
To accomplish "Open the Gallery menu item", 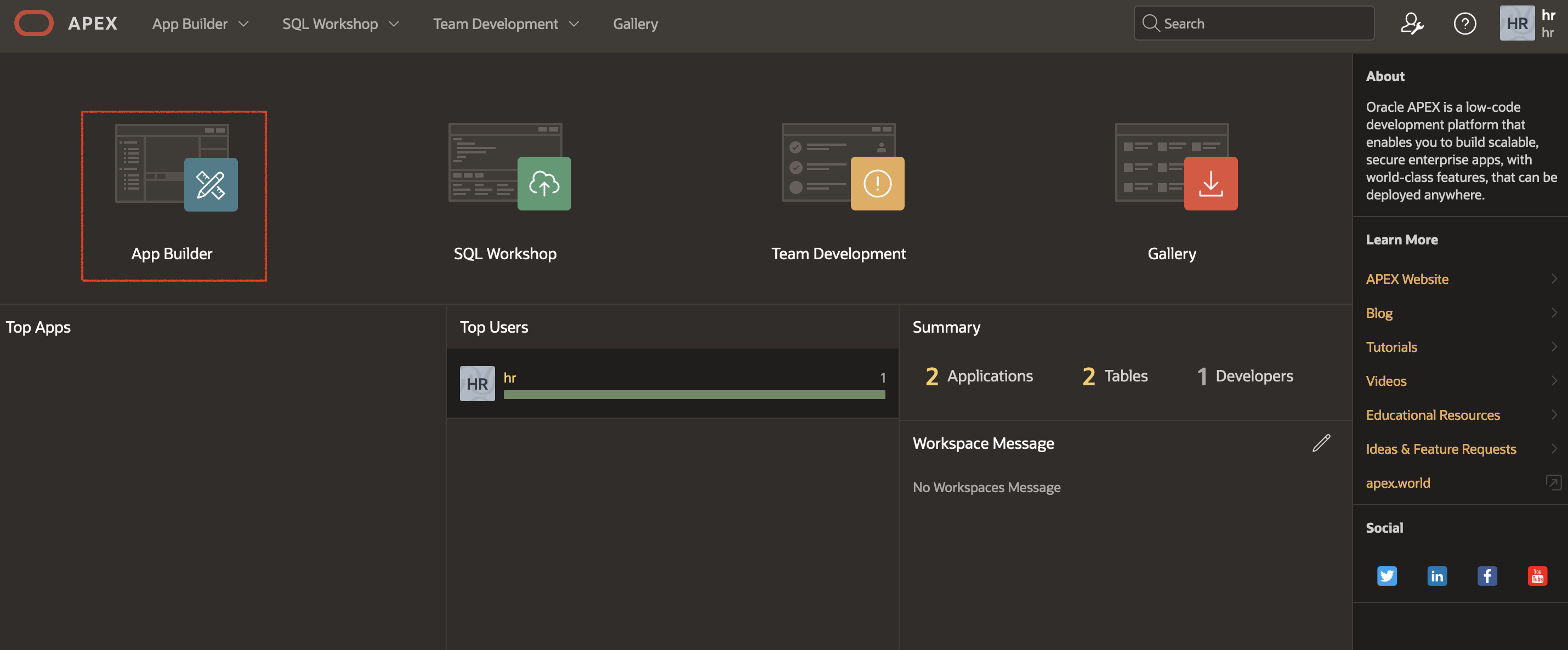I will 635,24.
